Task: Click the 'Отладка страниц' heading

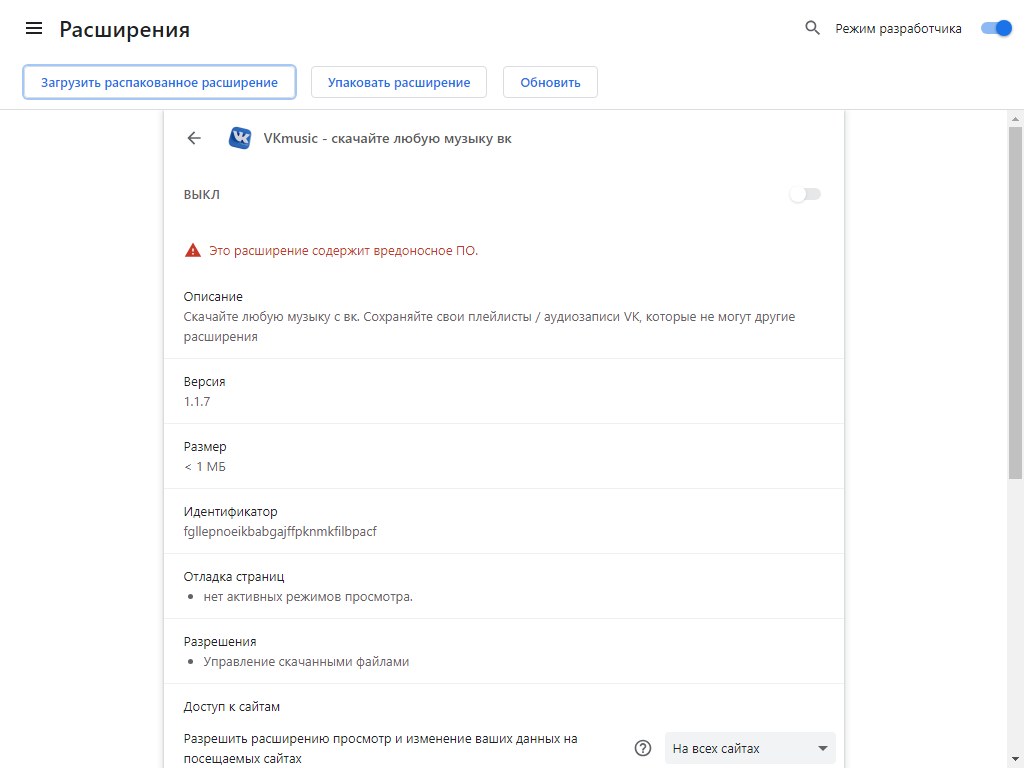Action: coord(234,577)
